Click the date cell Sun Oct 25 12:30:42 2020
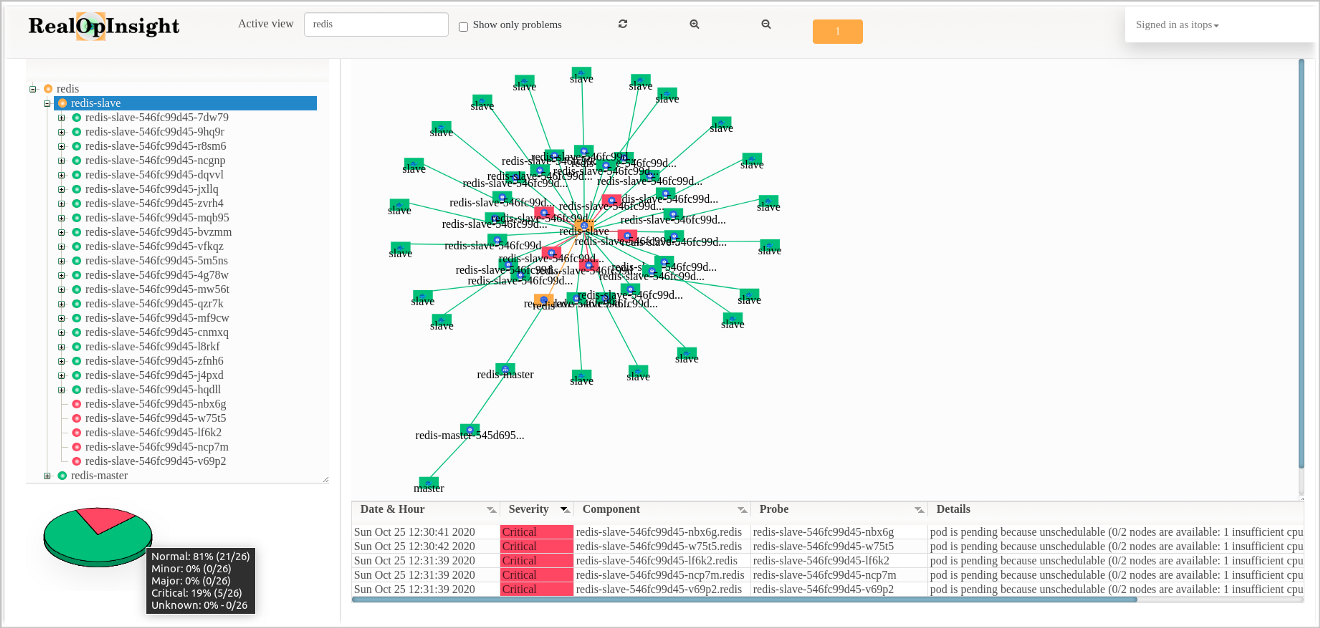The height and width of the screenshot is (628, 1320). click(x=415, y=546)
